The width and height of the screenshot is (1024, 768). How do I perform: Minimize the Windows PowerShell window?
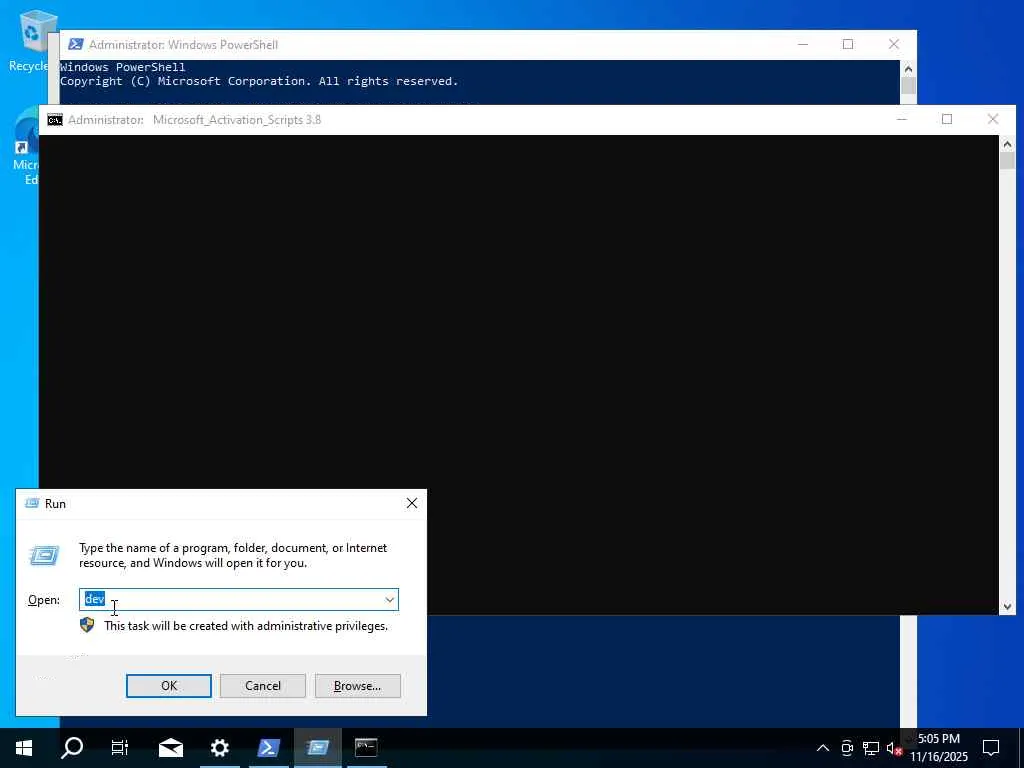[803, 44]
